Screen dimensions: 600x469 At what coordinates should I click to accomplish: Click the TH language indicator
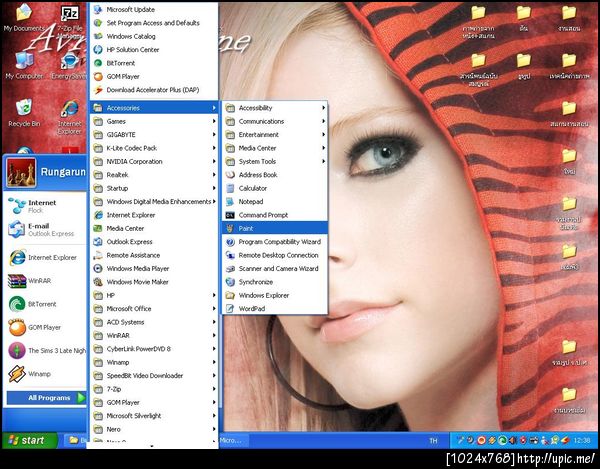[433, 441]
